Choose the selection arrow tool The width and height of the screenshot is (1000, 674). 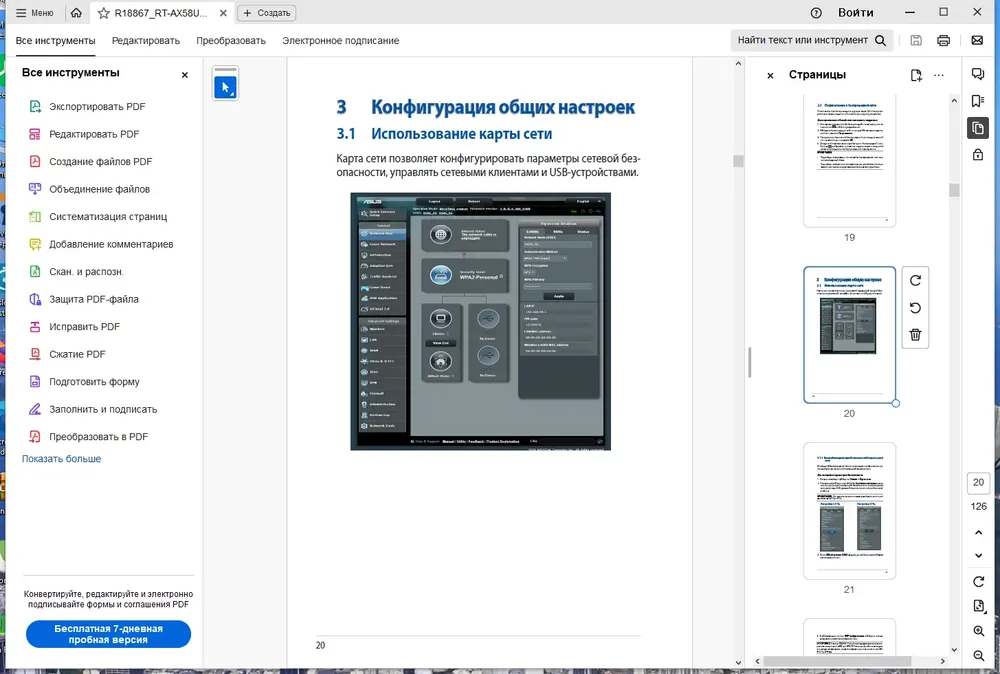tap(225, 87)
